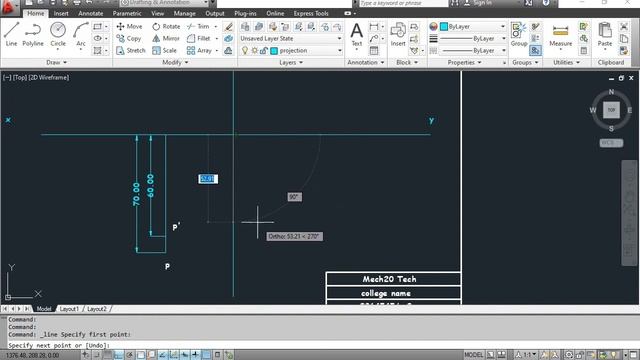This screenshot has width=640, height=360.
Task: Click the Erase pencil icon in Modify
Action: (229, 27)
